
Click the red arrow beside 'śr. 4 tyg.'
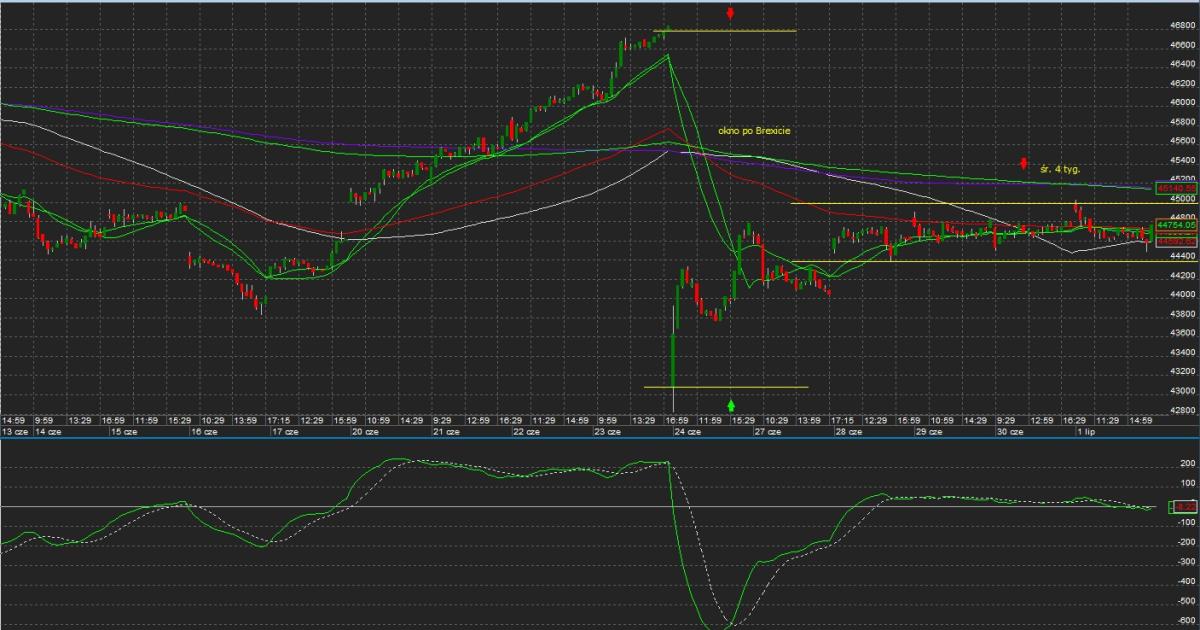coord(1024,163)
